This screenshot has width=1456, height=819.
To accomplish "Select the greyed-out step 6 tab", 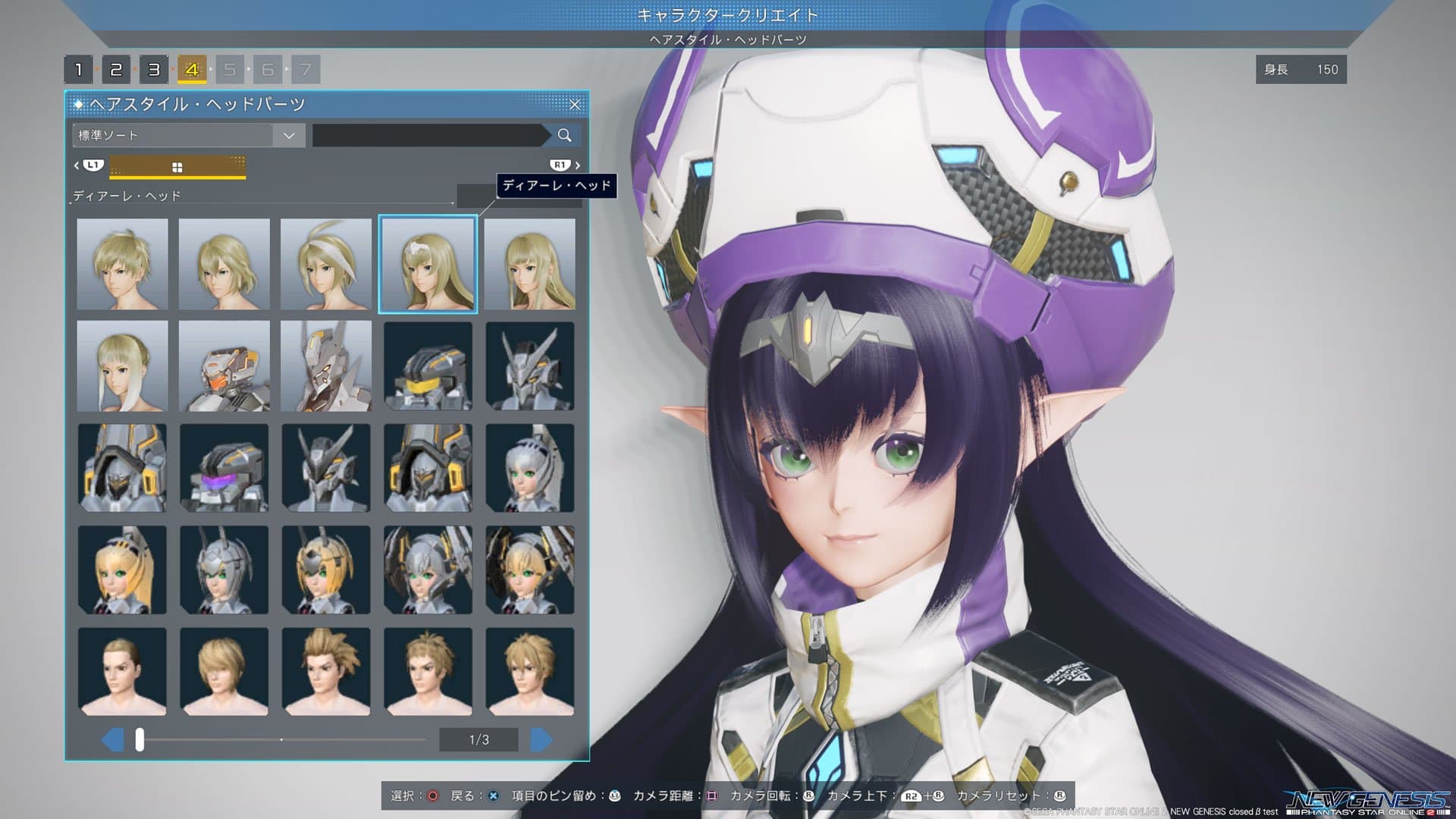I will coord(268,70).
